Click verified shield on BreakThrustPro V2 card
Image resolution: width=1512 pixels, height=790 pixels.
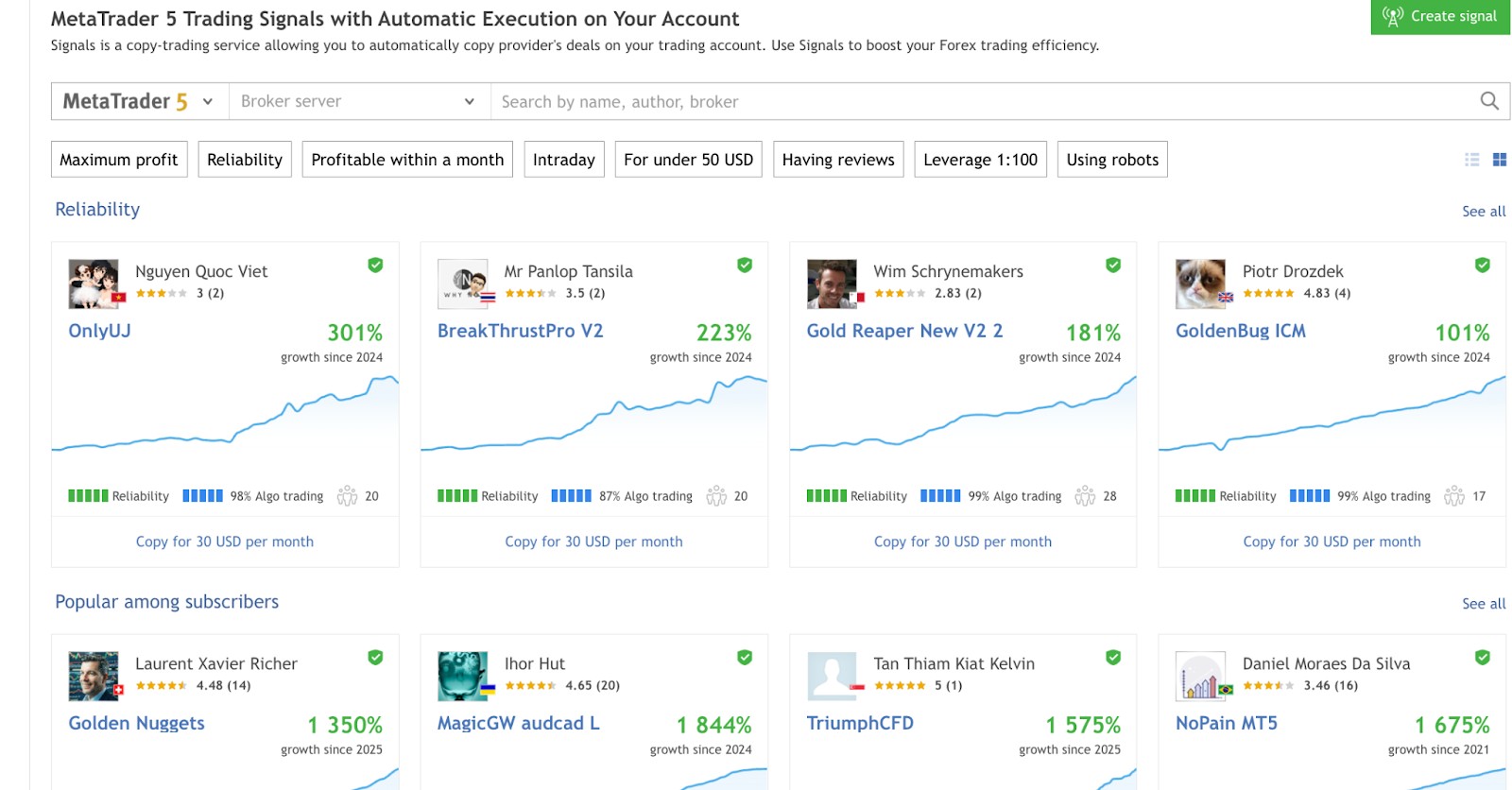pyautogui.click(x=745, y=266)
